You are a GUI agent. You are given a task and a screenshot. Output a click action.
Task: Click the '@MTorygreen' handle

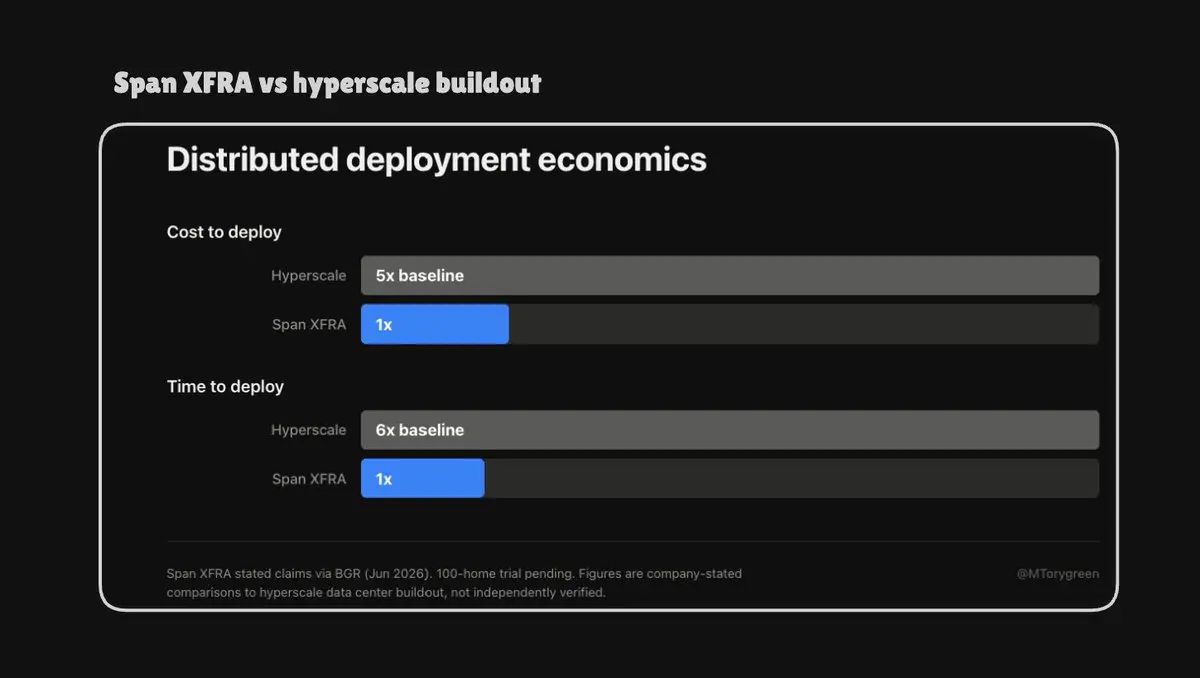pyautogui.click(x=1057, y=574)
